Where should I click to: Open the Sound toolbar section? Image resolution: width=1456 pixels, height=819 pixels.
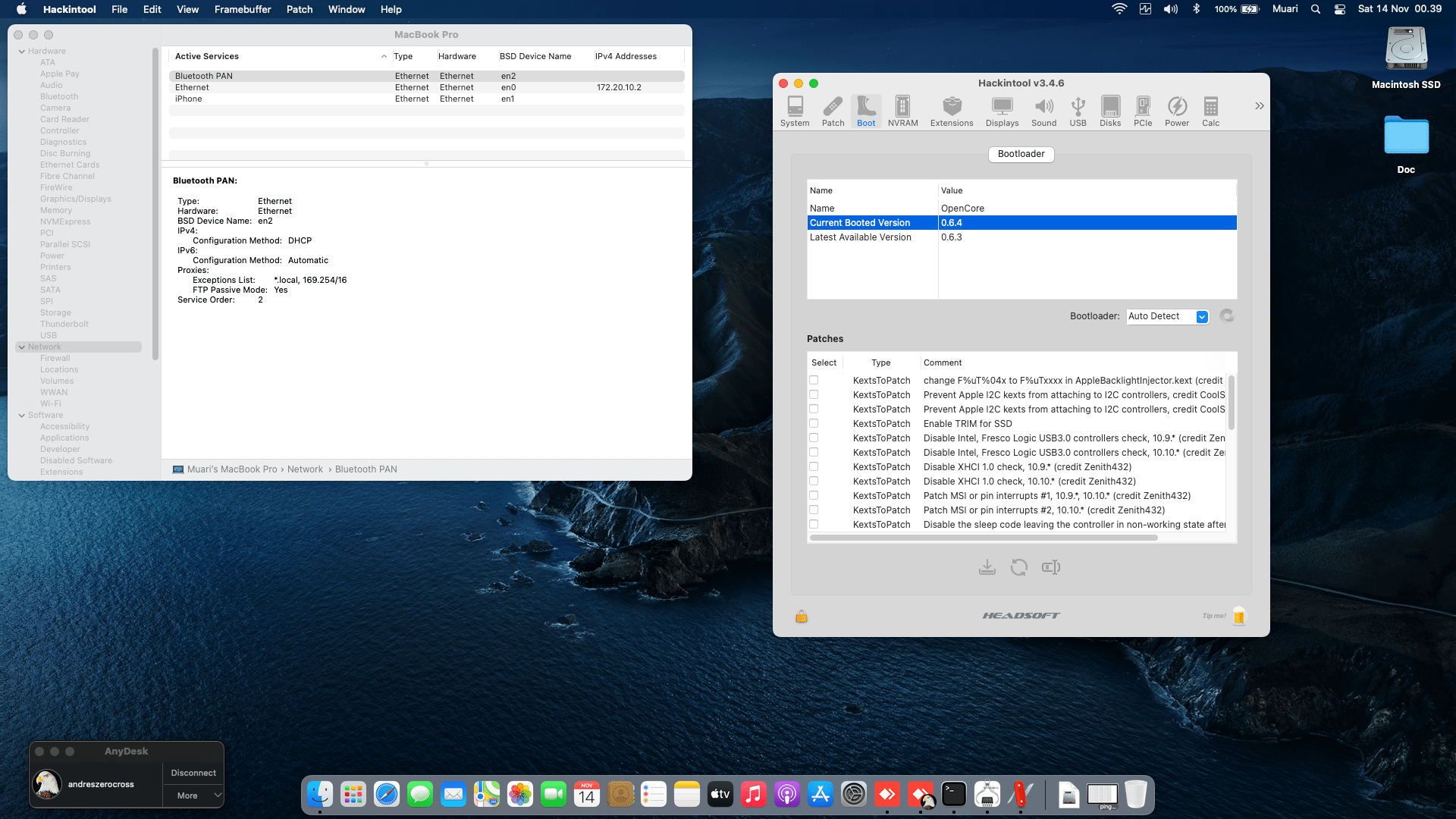tap(1043, 111)
